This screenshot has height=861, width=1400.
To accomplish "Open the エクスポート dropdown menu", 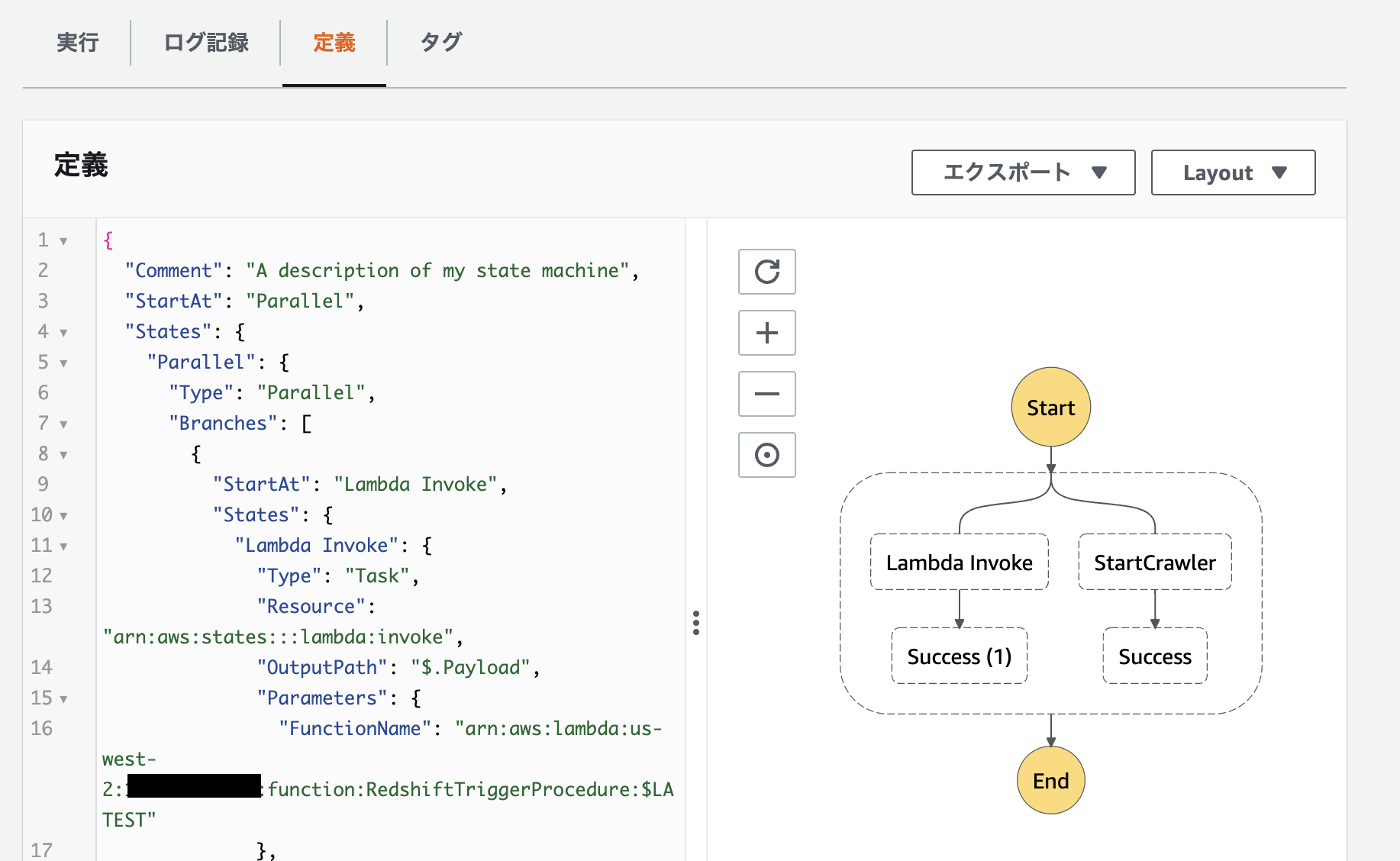I will pos(1022,173).
